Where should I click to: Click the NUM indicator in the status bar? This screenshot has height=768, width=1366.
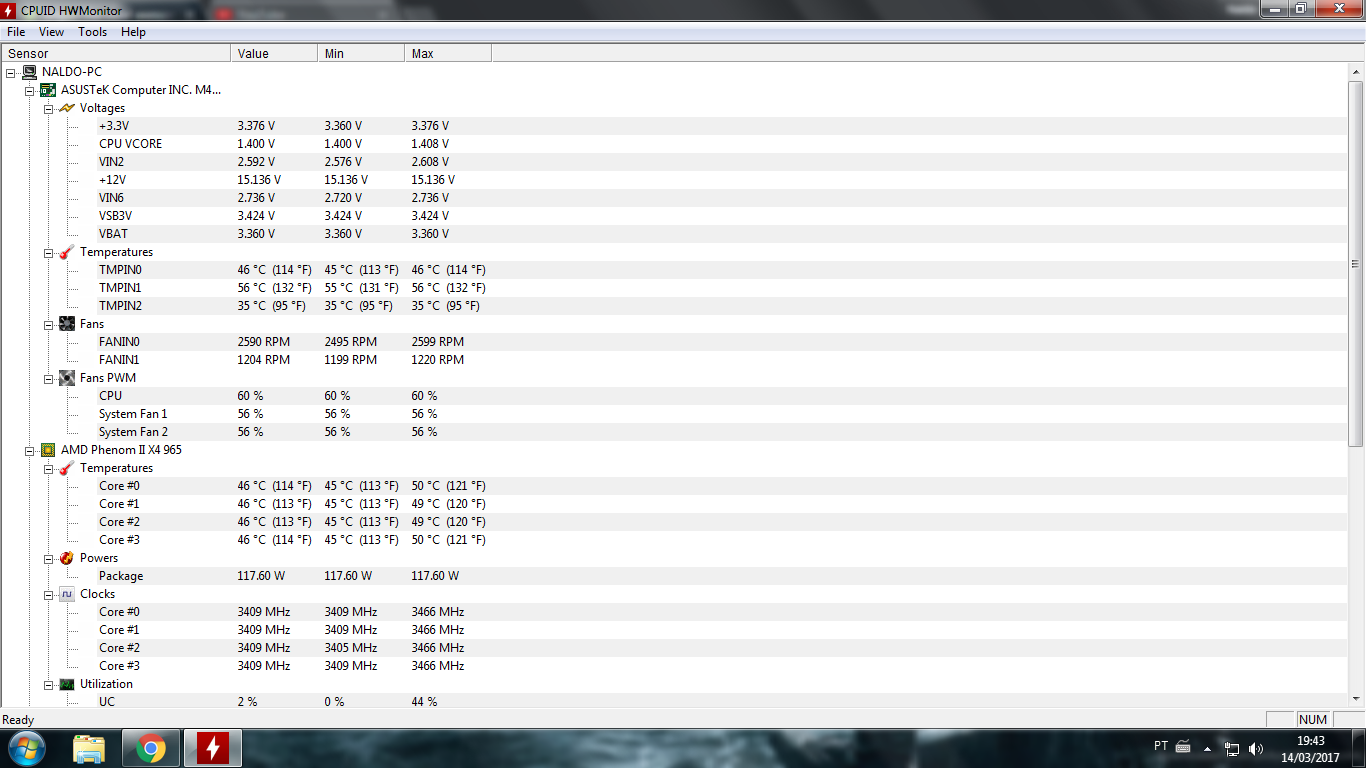pos(1313,720)
